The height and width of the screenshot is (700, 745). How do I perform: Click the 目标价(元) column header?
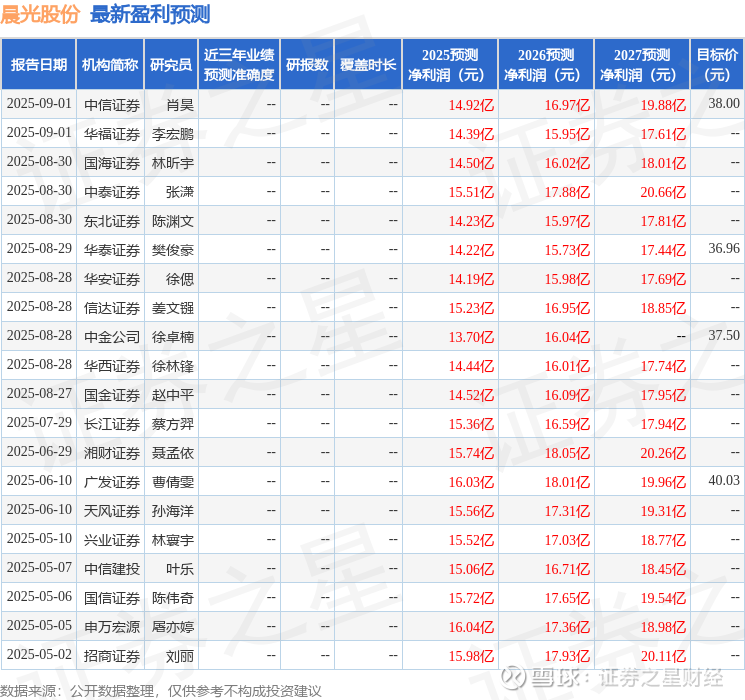(716, 65)
